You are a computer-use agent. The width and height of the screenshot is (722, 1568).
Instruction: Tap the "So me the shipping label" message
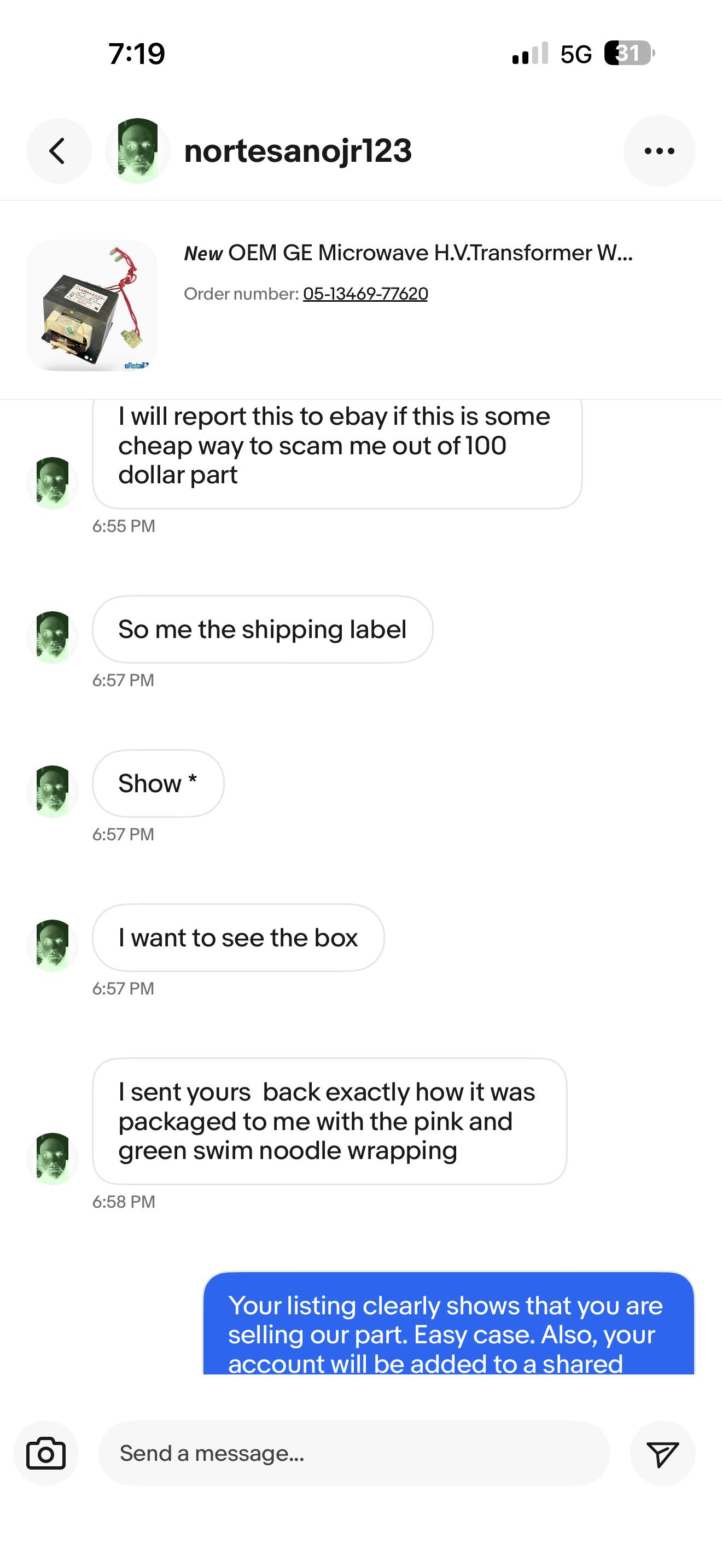click(263, 629)
